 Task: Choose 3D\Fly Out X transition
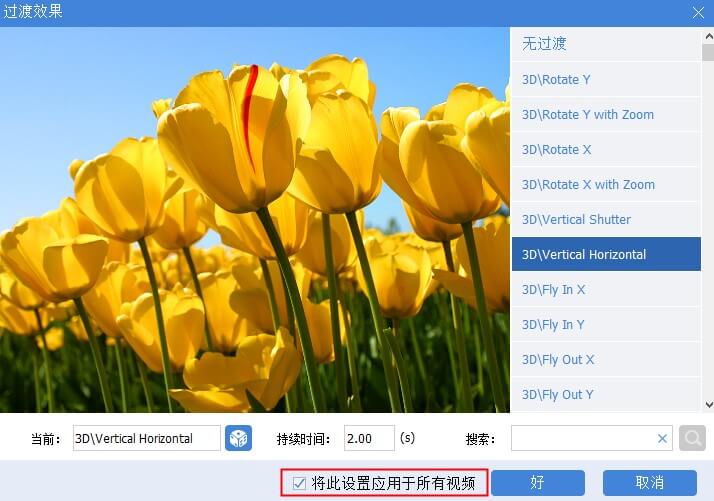click(x=606, y=360)
